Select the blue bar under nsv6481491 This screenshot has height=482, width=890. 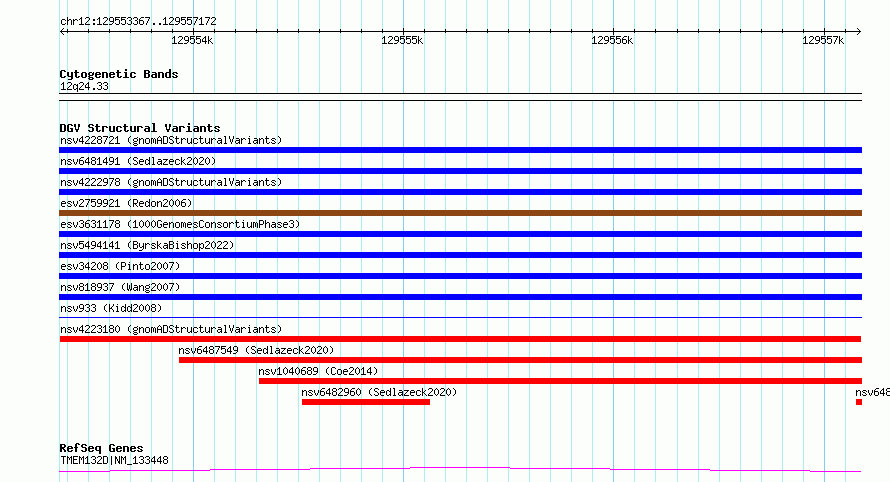pos(460,171)
